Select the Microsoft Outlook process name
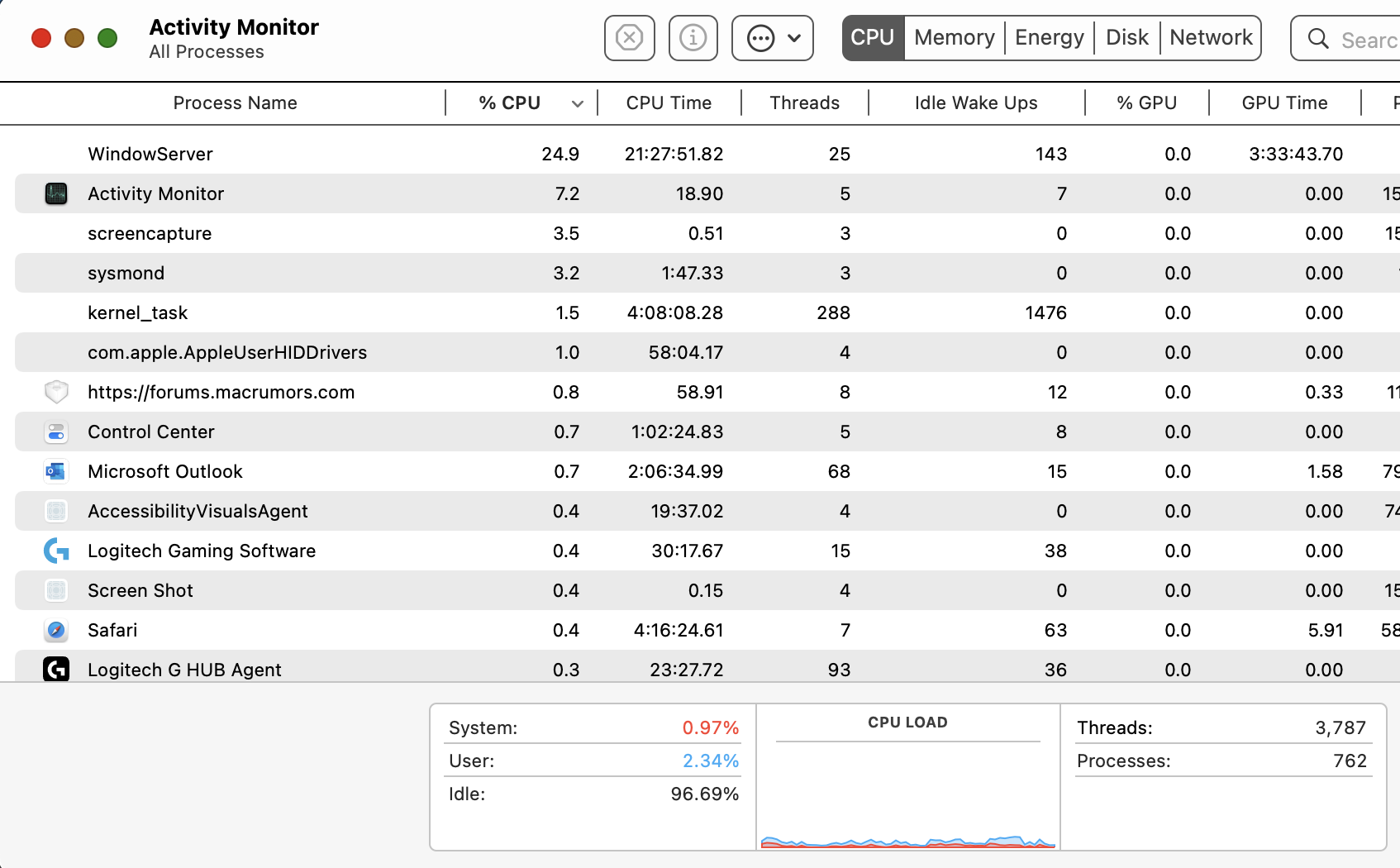The image size is (1400, 868). pyautogui.click(x=165, y=471)
